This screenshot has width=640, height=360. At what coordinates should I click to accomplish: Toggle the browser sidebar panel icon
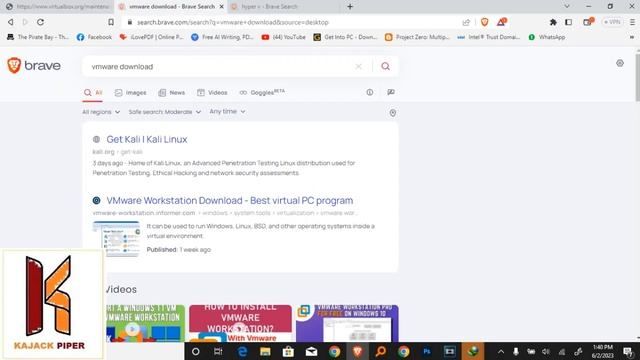569,22
